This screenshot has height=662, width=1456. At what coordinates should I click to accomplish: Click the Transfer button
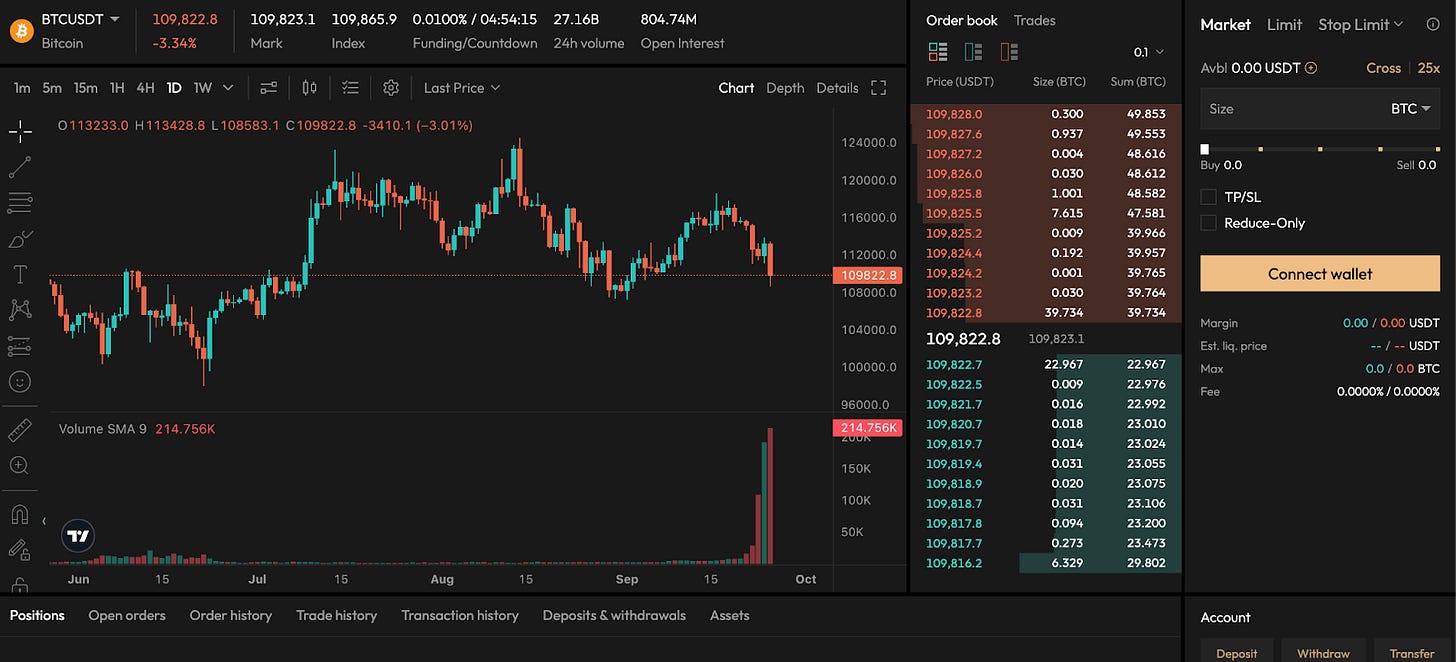pos(1412,652)
